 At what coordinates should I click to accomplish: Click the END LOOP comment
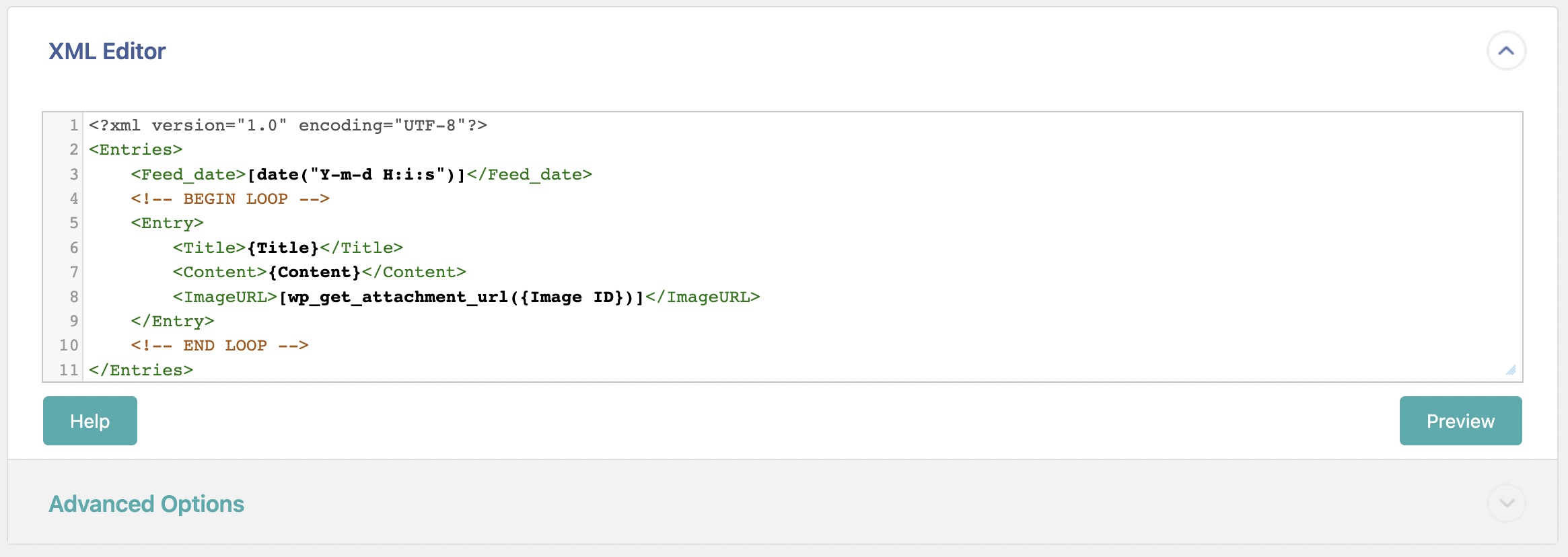pos(219,346)
